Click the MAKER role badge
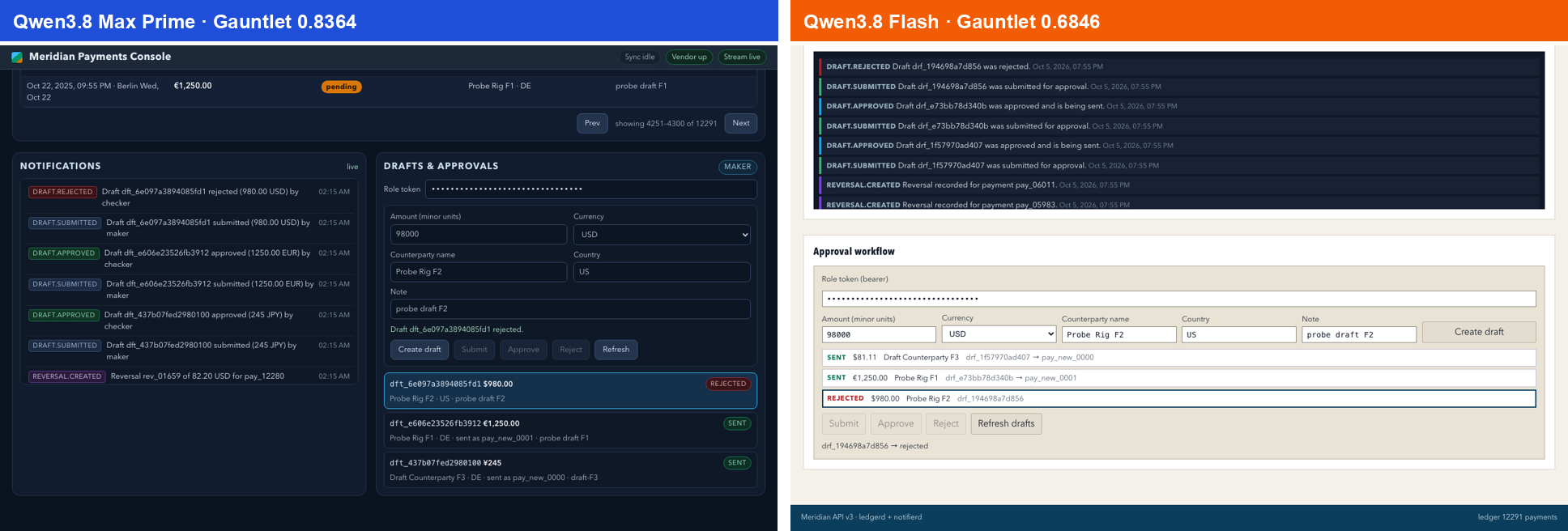 click(737, 167)
